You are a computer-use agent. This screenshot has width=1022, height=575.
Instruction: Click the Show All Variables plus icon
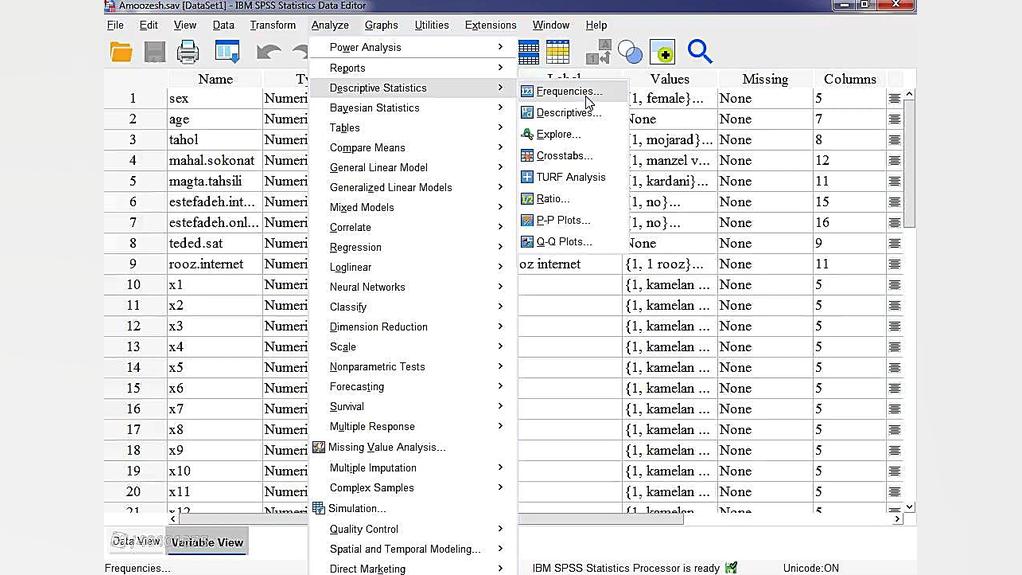(x=662, y=52)
